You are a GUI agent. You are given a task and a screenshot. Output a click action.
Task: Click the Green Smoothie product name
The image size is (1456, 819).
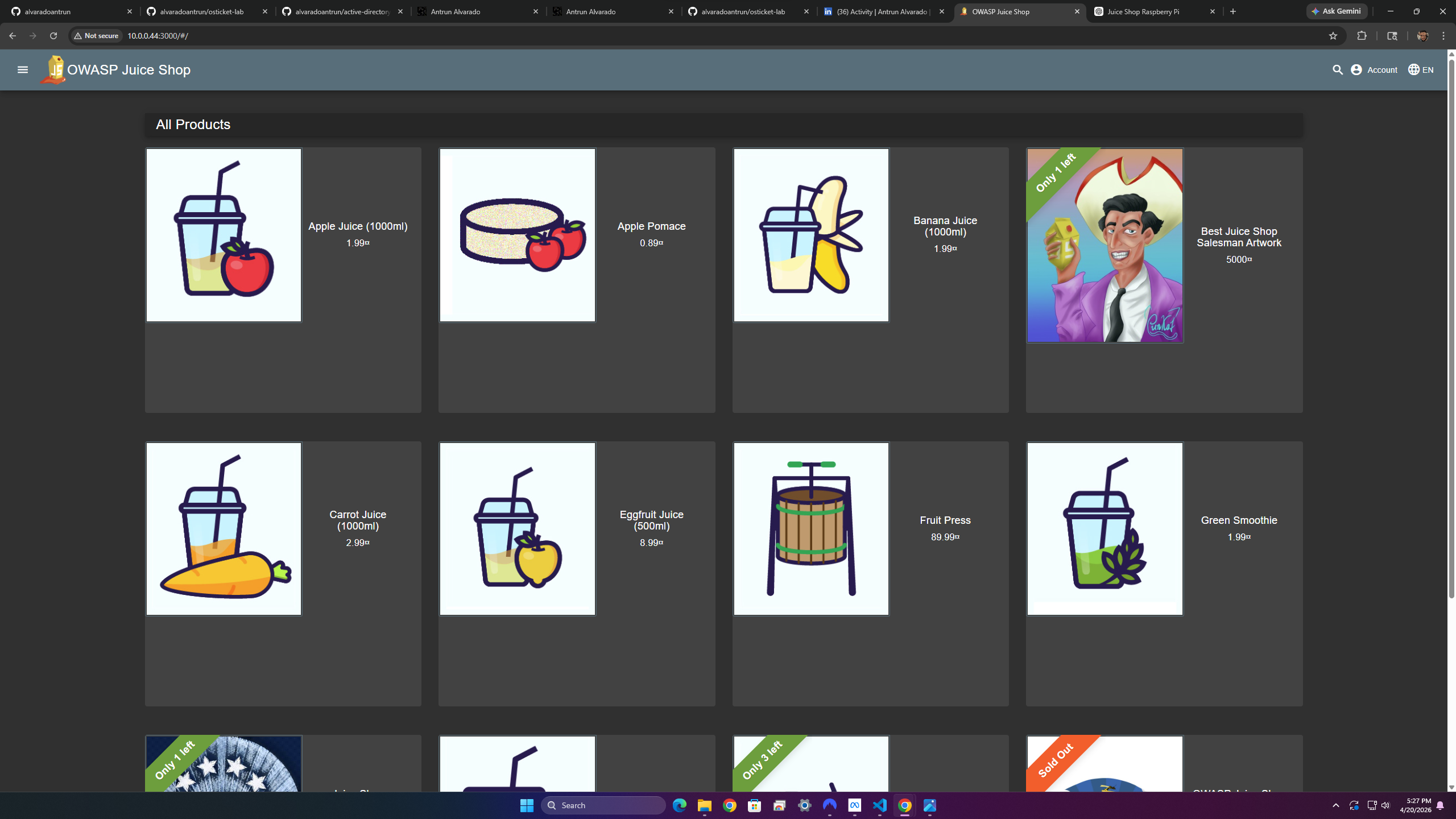[1239, 520]
